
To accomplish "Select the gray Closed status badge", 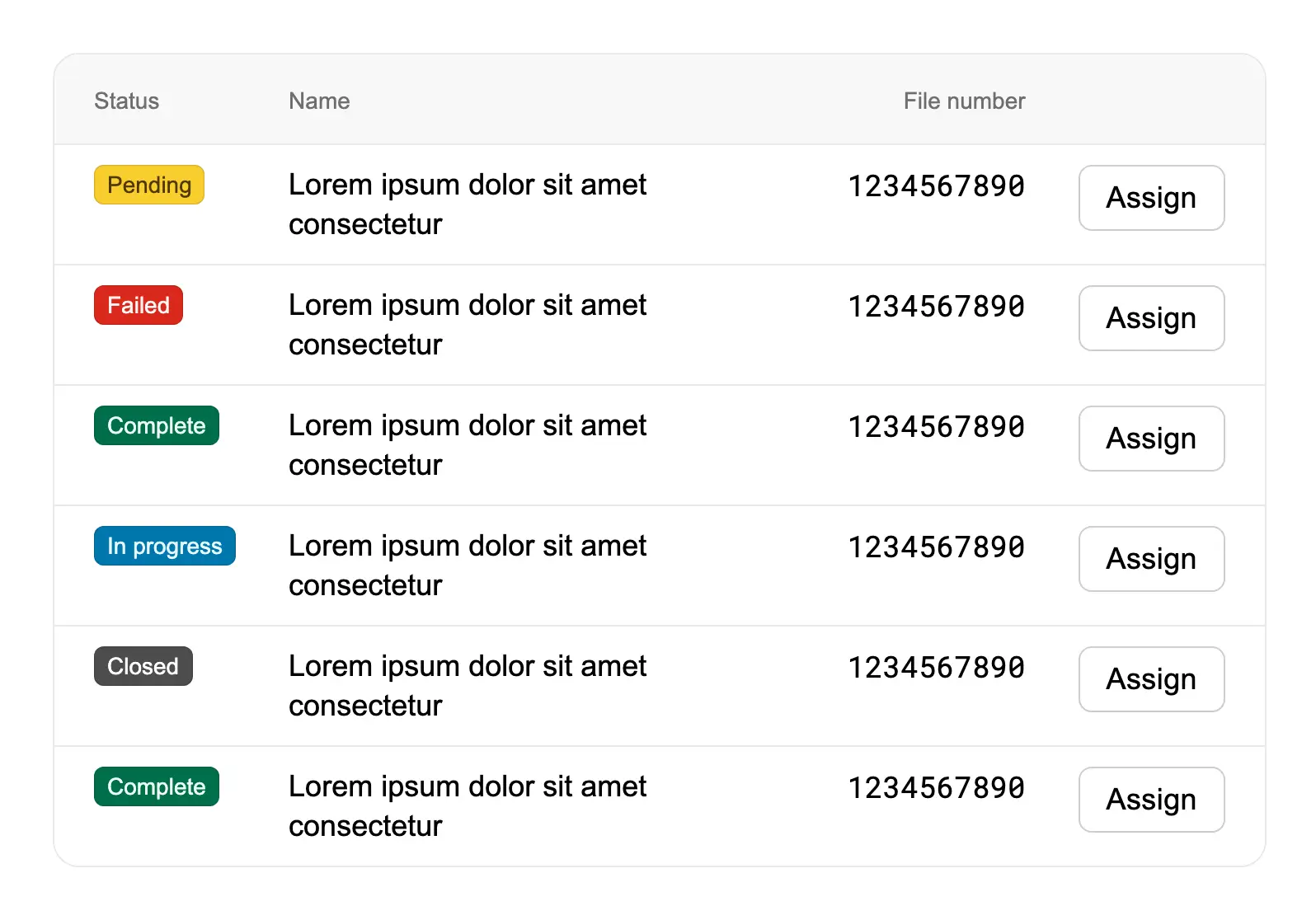I will [x=143, y=666].
